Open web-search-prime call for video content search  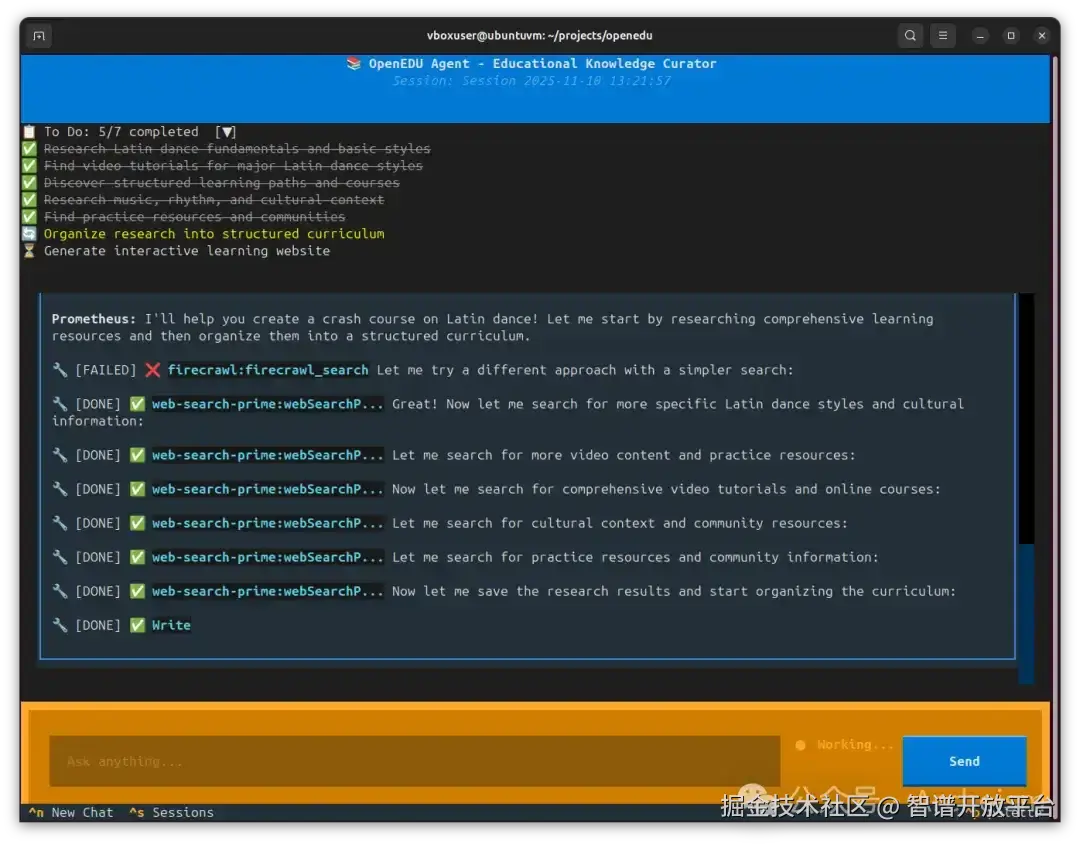coord(267,455)
